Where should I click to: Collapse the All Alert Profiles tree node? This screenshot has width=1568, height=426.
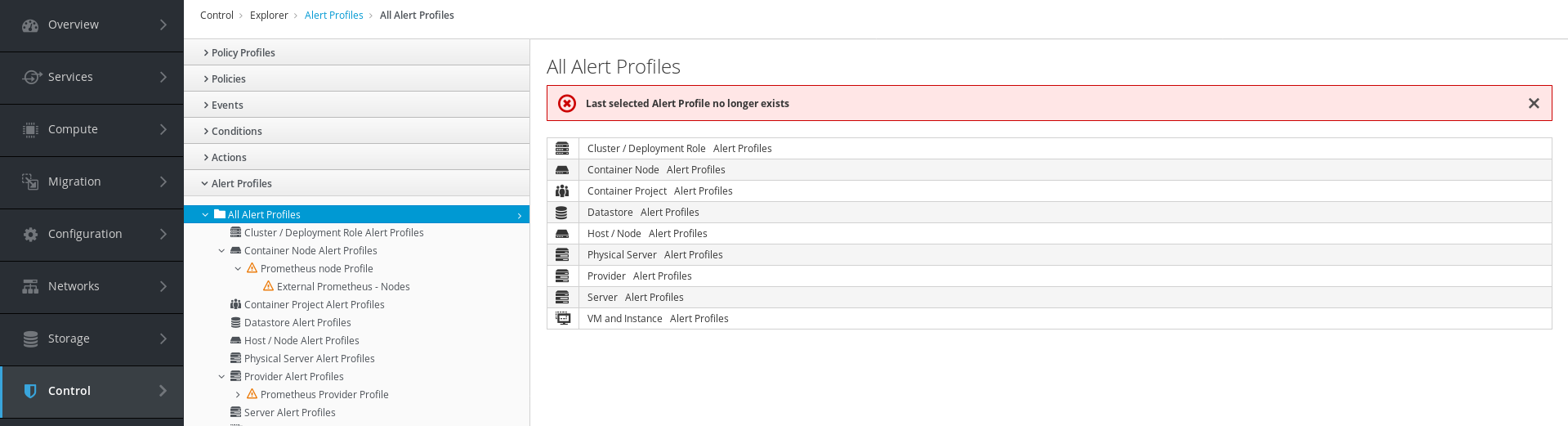click(x=205, y=214)
